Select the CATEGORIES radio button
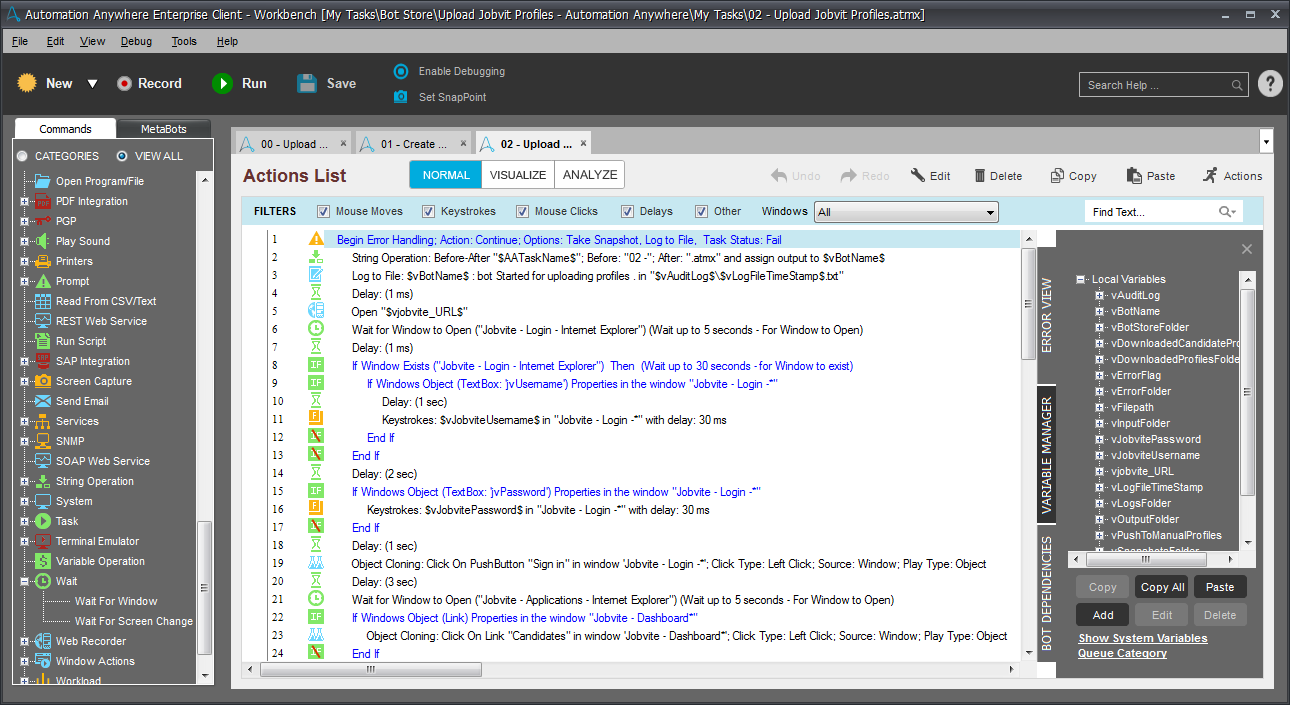This screenshot has width=1290, height=705. pyautogui.click(x=22, y=156)
